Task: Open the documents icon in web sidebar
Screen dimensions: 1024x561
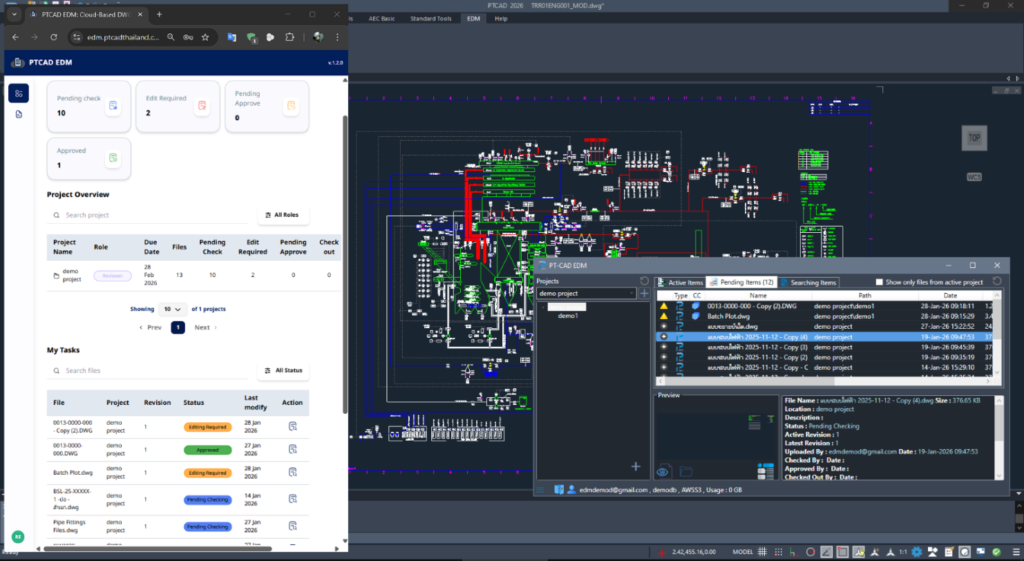Action: tap(19, 115)
